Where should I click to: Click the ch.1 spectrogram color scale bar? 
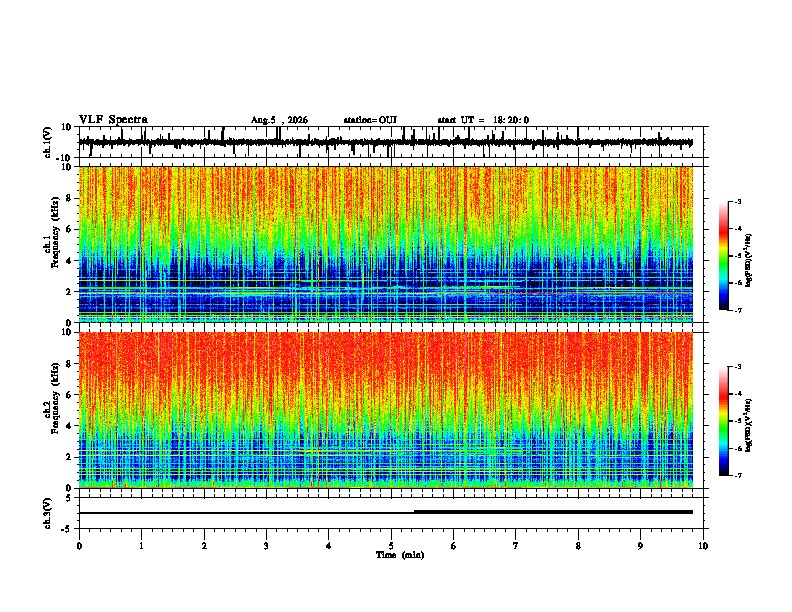(x=723, y=256)
